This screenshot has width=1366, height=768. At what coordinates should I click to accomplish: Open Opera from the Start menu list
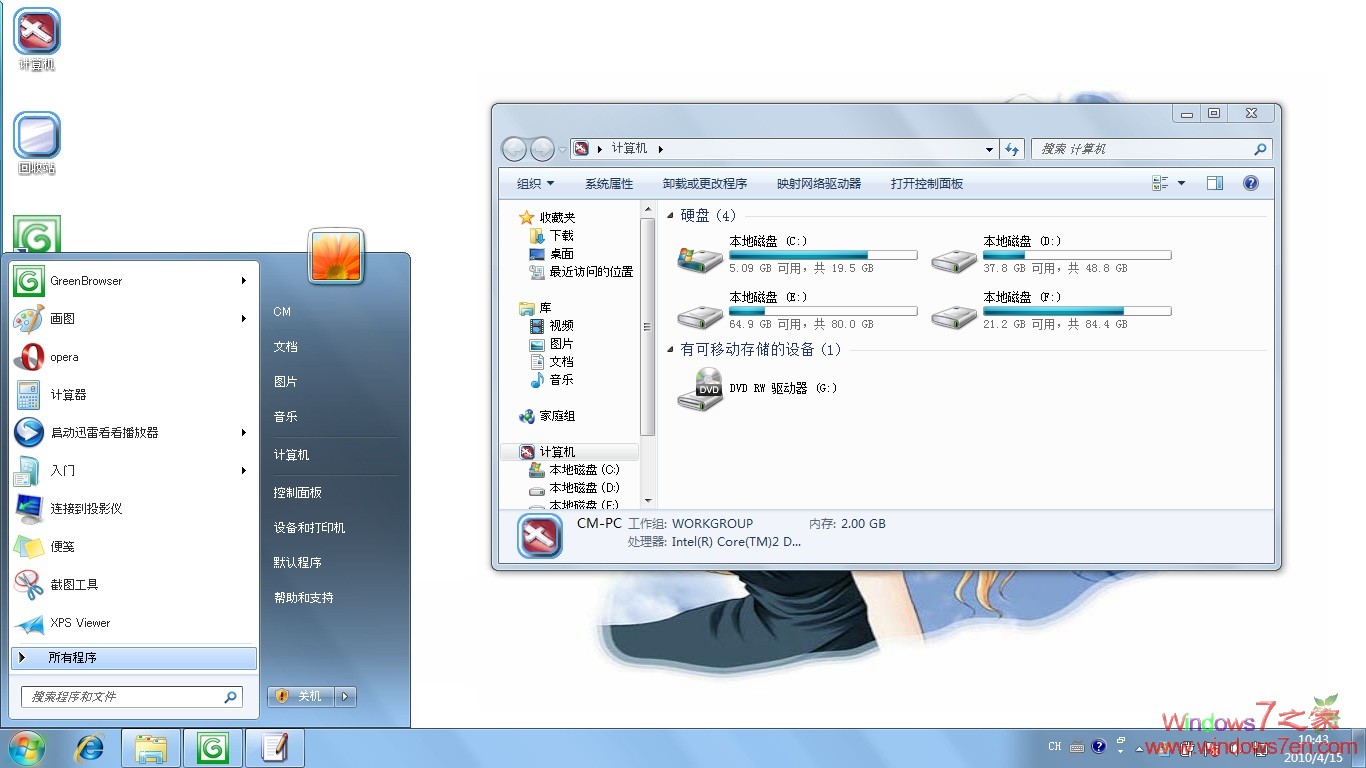click(134, 357)
